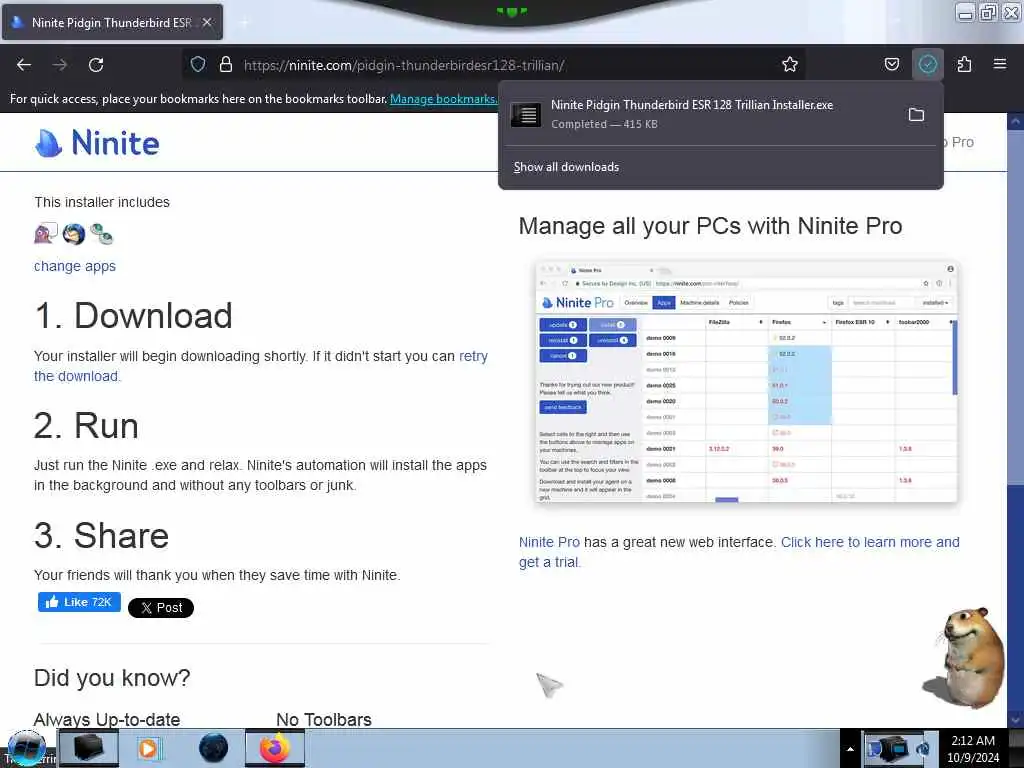
Task: Open the black folder taskbar icon
Action: point(88,748)
